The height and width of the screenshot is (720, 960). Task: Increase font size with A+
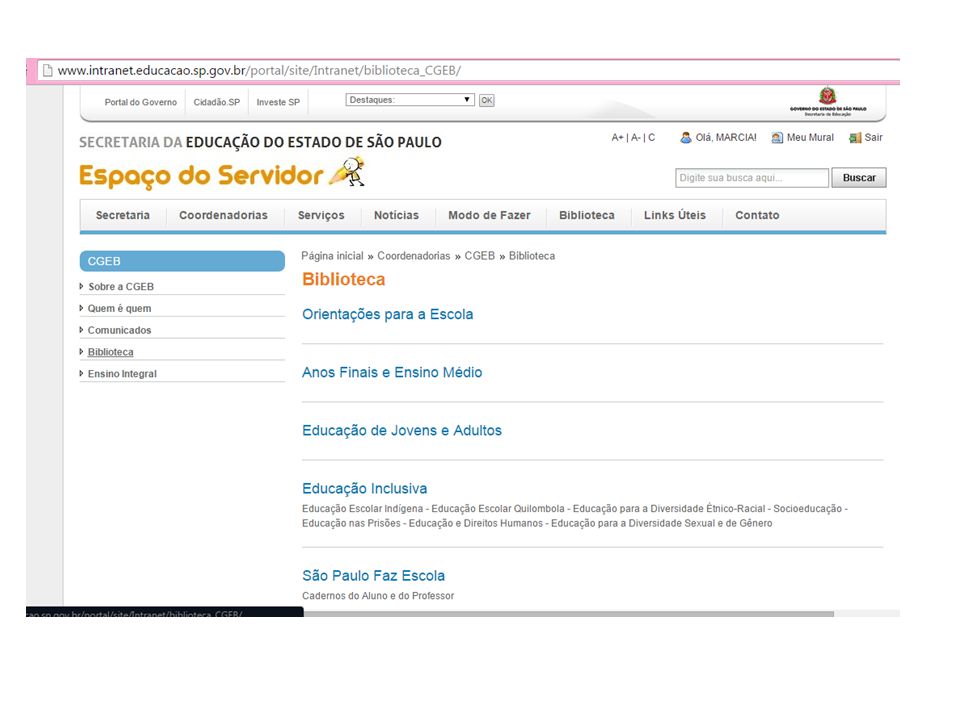coord(617,138)
